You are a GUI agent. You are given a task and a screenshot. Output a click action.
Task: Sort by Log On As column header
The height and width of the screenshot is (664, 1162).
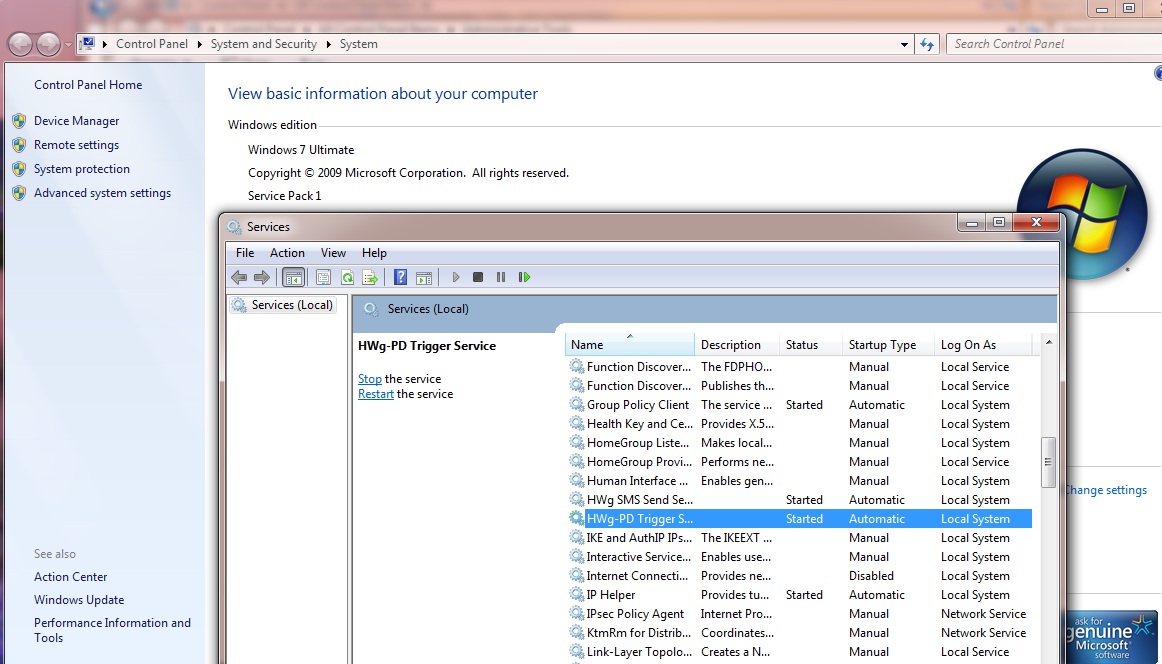point(983,345)
